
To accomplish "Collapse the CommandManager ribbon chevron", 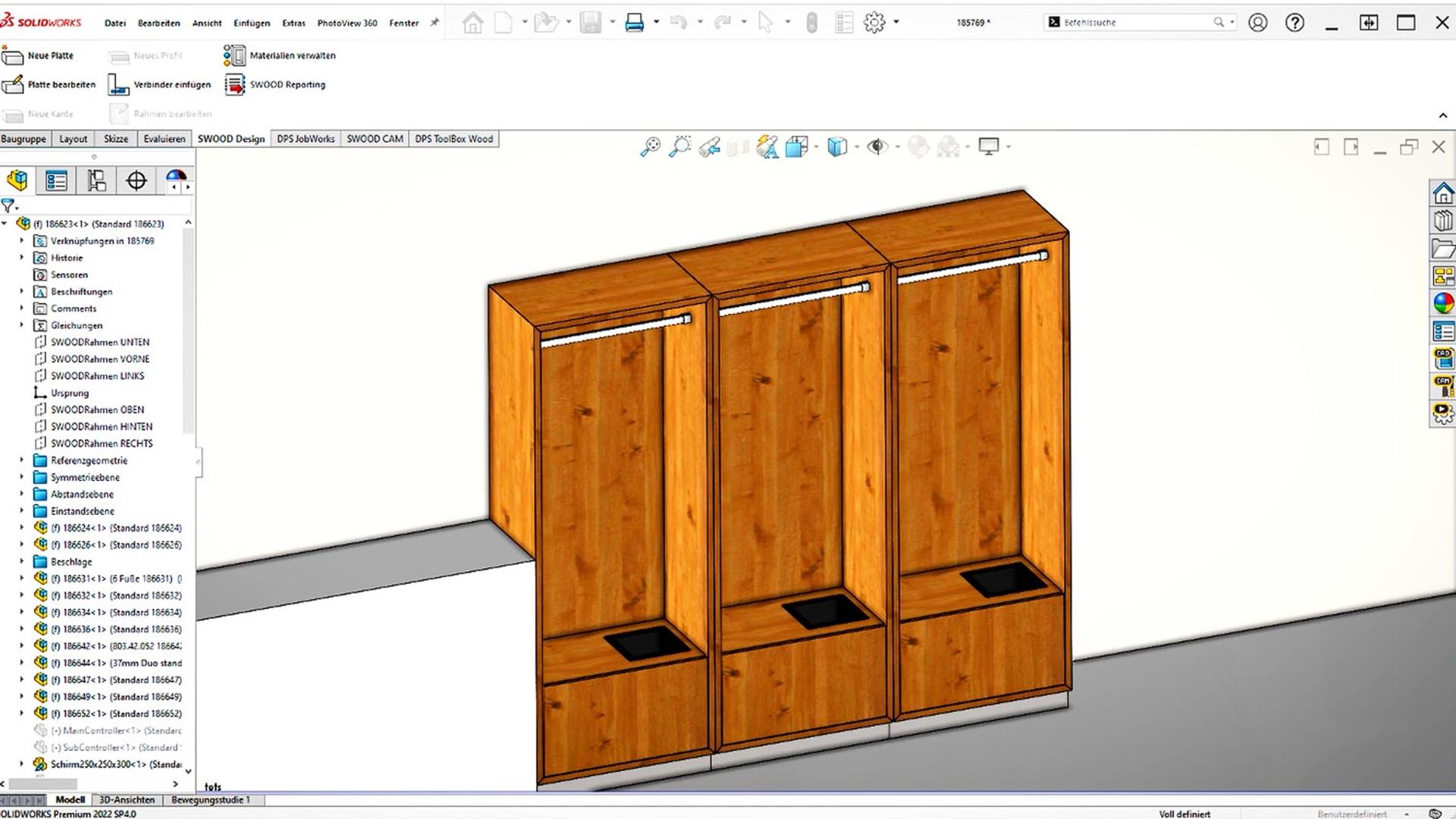I will 1442,116.
